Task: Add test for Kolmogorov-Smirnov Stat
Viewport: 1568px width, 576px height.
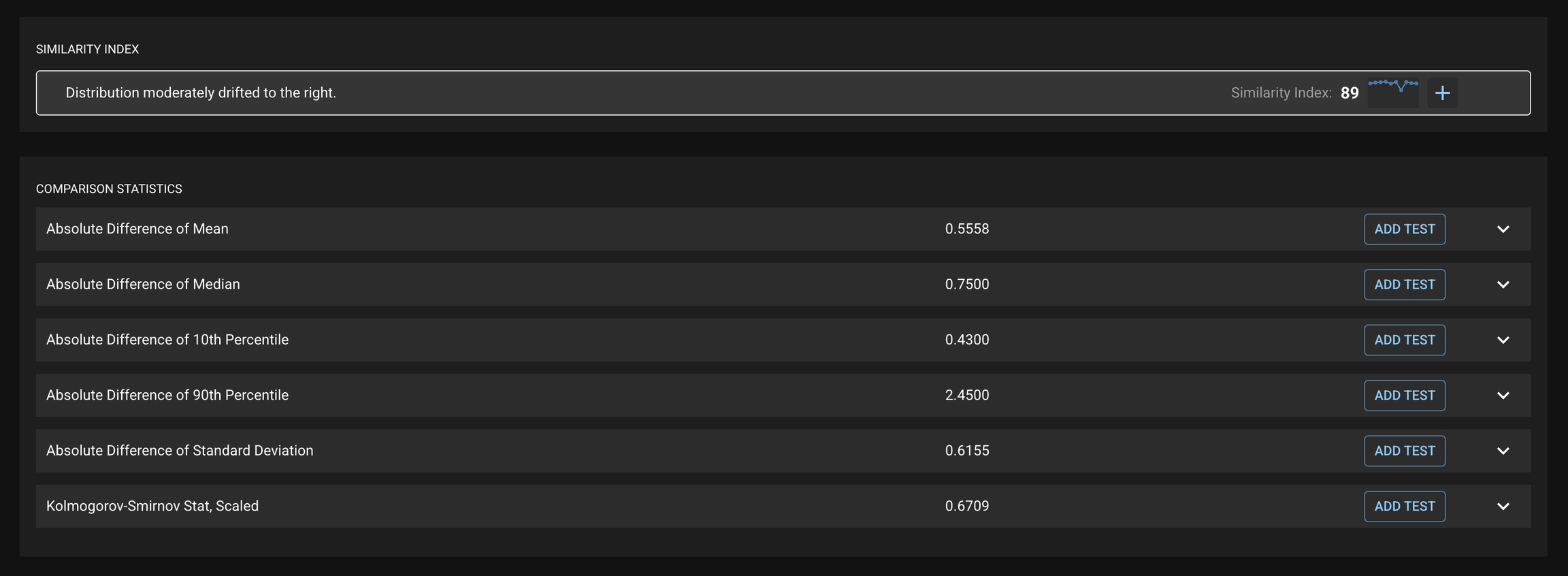Action: 1404,507
